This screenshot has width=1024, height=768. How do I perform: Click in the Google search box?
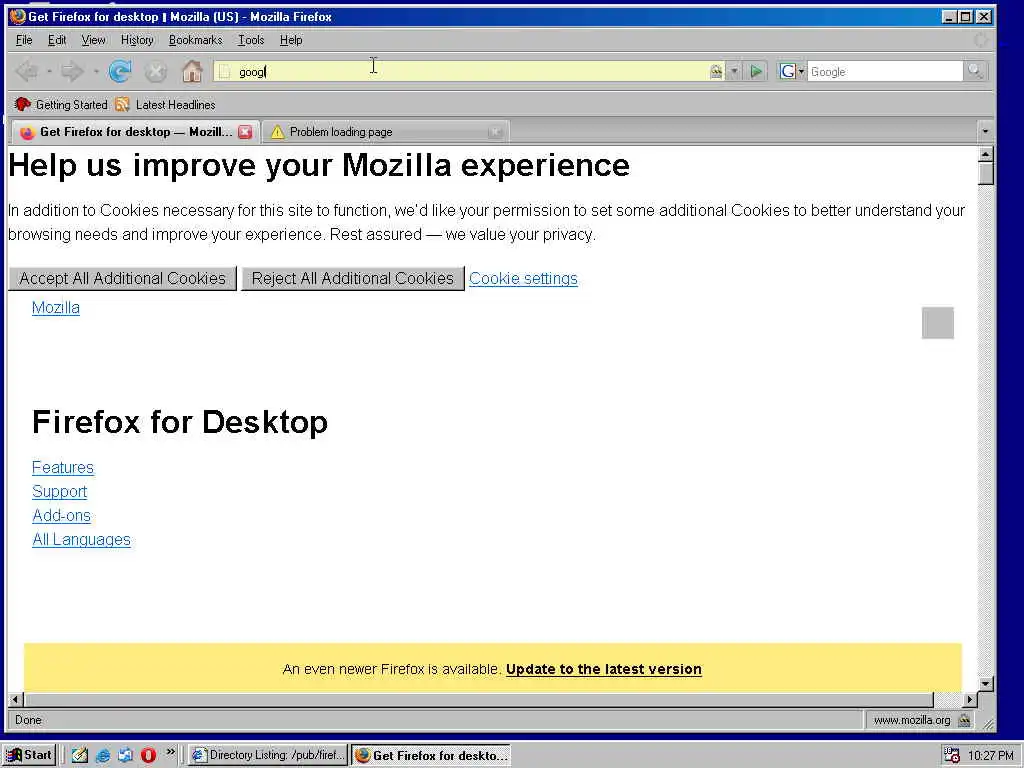coord(885,72)
